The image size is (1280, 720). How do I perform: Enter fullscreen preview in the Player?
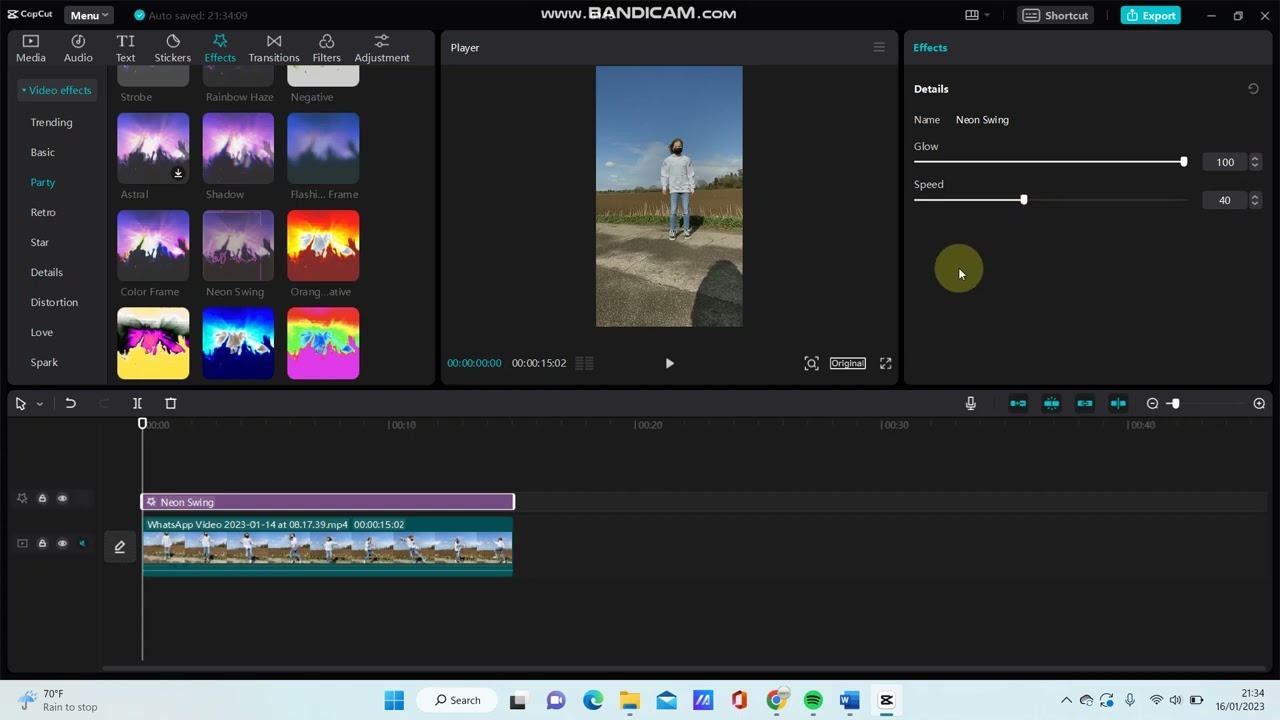pyautogui.click(x=885, y=363)
